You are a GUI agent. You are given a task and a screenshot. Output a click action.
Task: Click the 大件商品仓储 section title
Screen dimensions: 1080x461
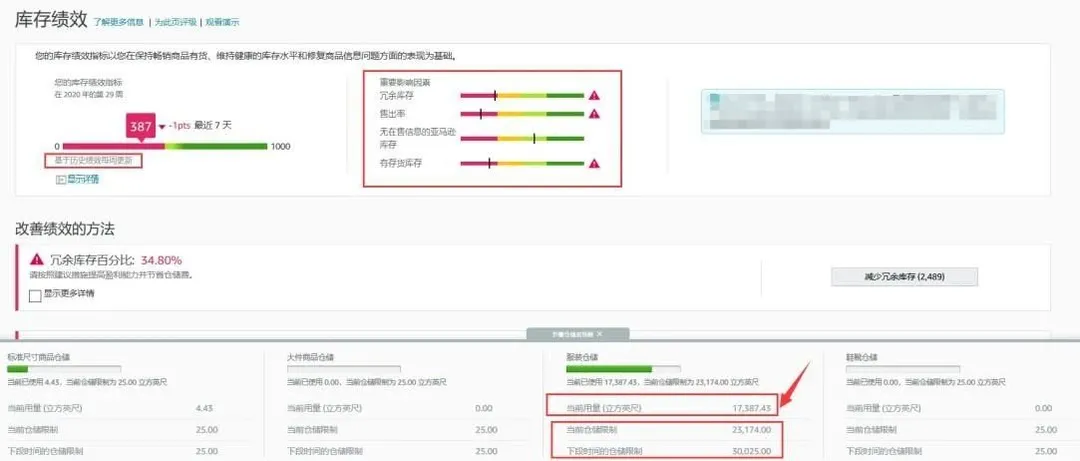(313, 358)
